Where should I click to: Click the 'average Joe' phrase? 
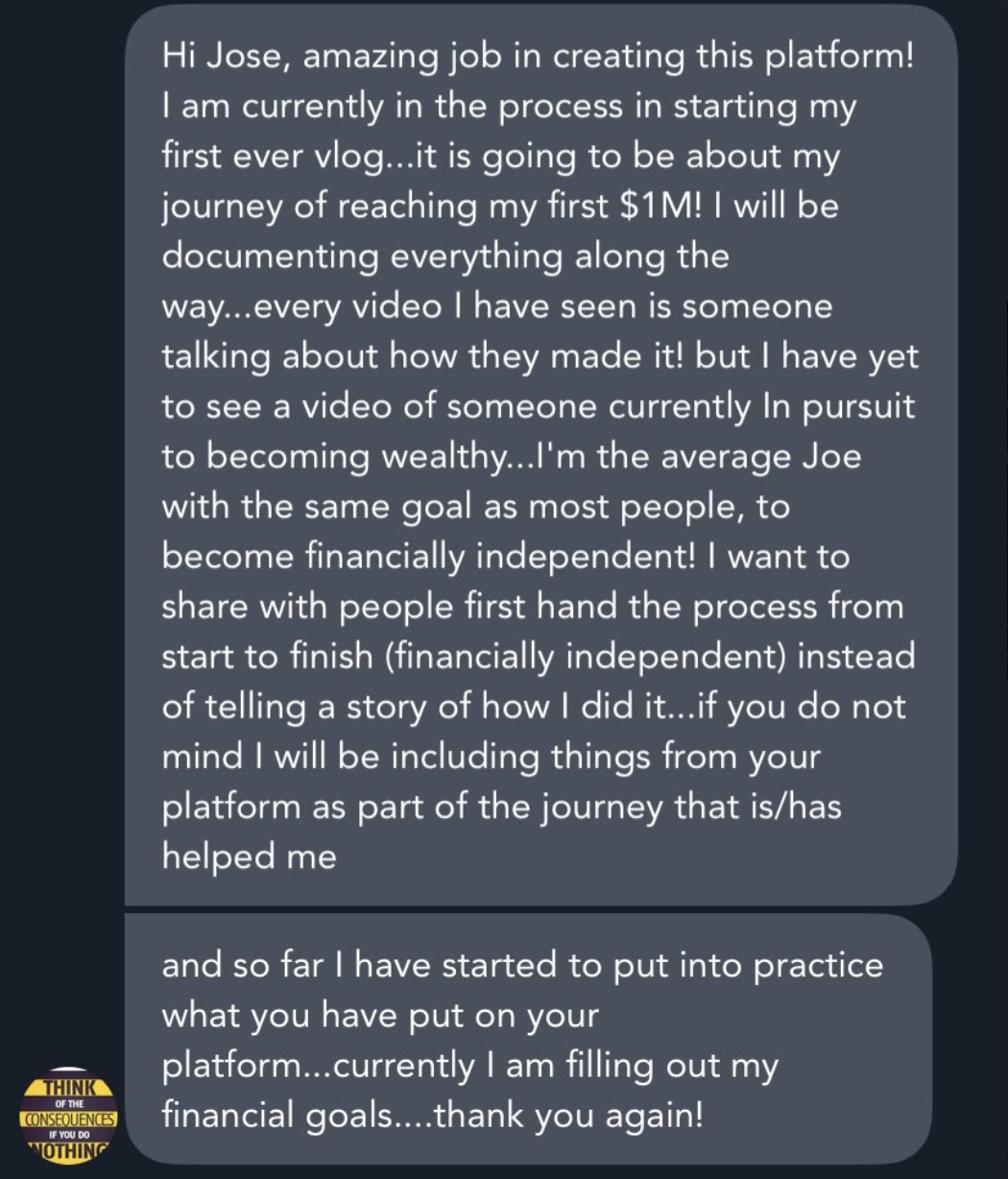(768, 456)
